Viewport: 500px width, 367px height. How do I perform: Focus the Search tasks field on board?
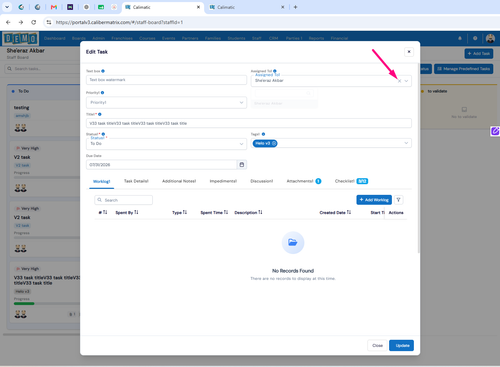(x=43, y=69)
